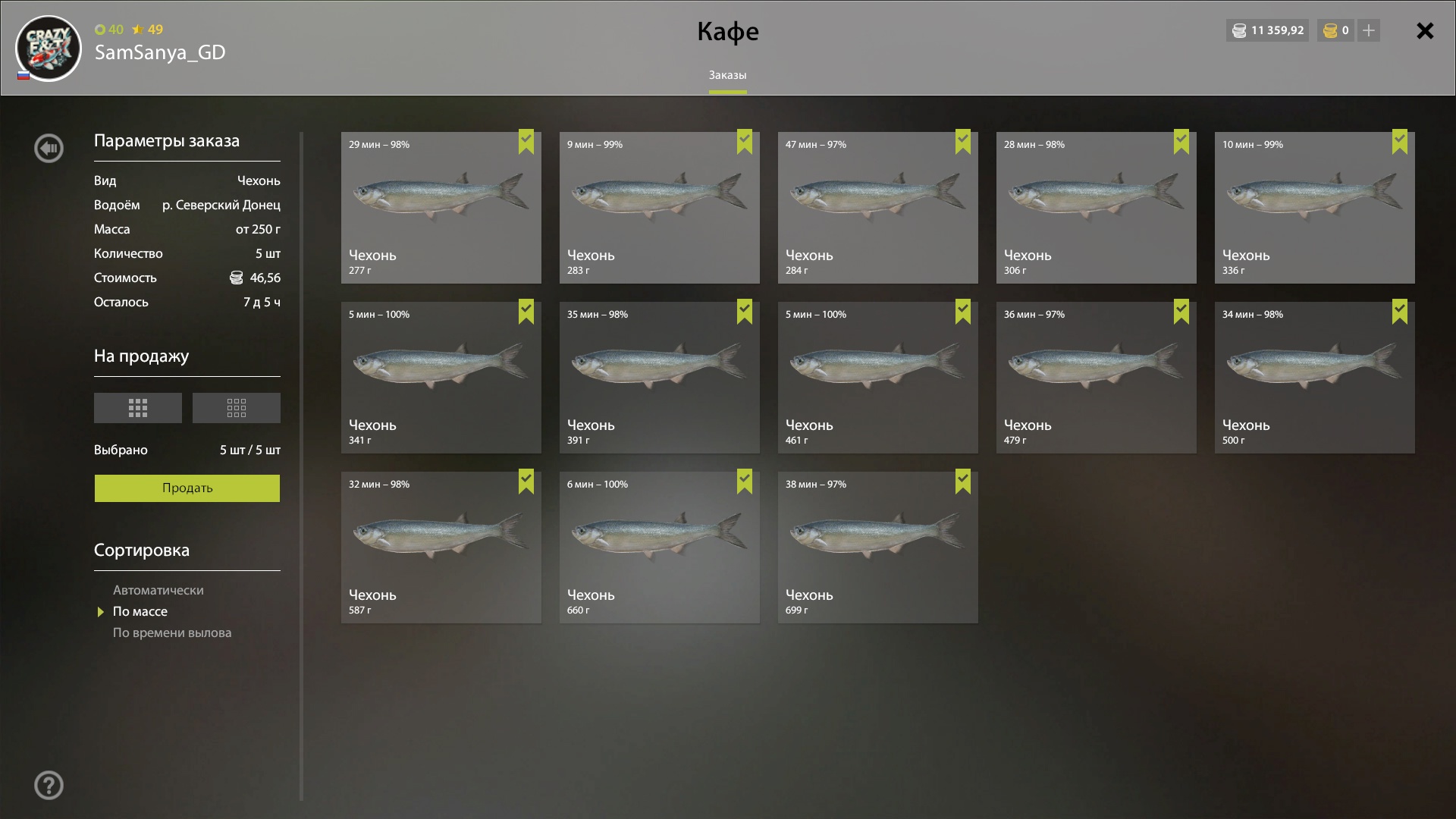
Task: Click the plus icon to add gold
Action: point(1369,30)
